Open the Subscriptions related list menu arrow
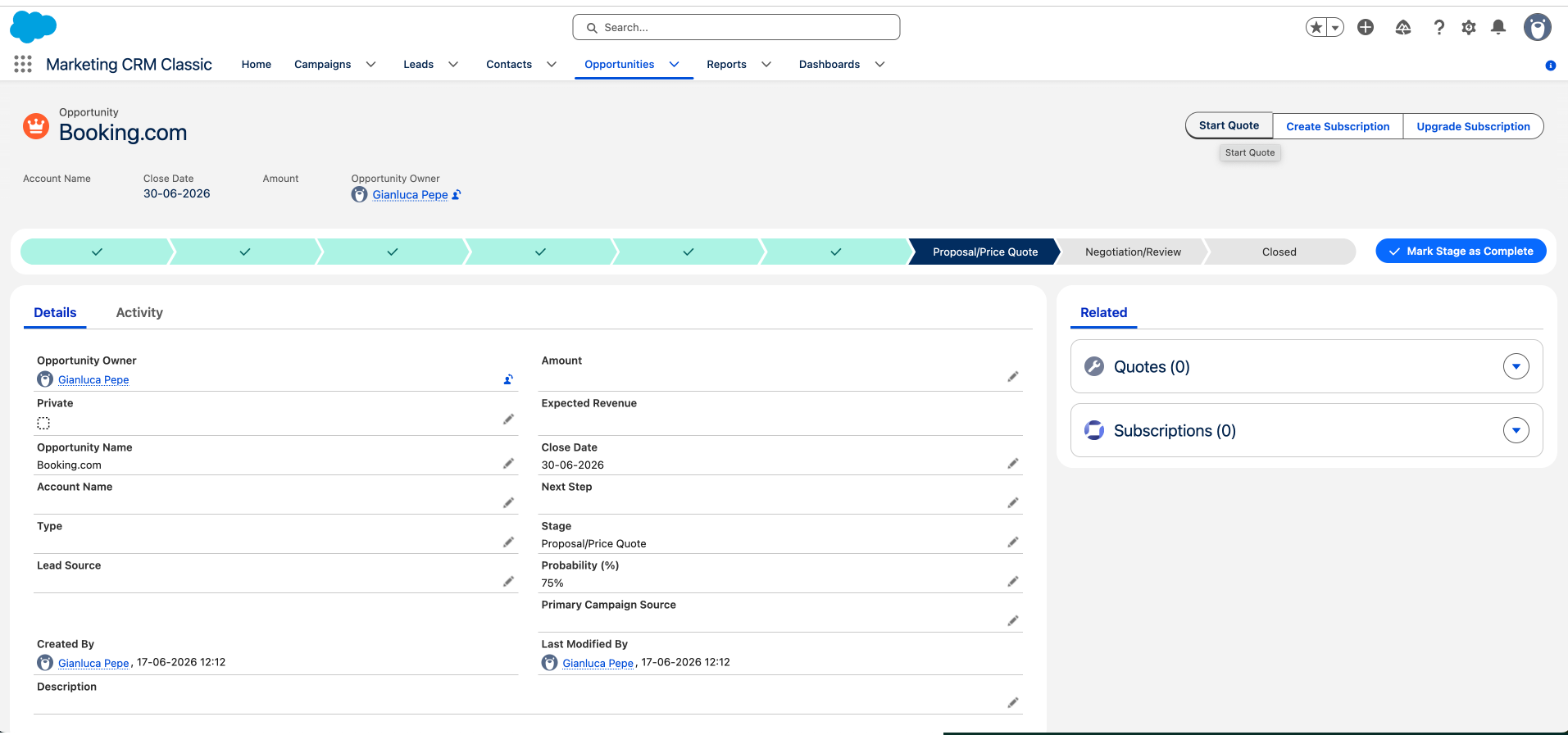Viewport: 1568px width, 735px height. tap(1516, 430)
